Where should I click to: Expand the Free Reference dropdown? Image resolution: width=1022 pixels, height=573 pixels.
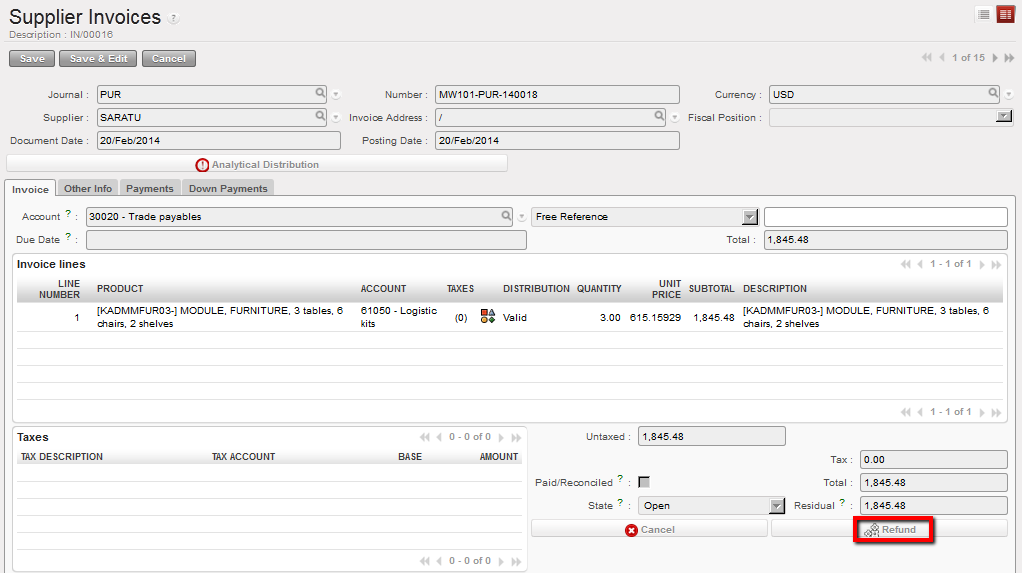pyautogui.click(x=750, y=217)
